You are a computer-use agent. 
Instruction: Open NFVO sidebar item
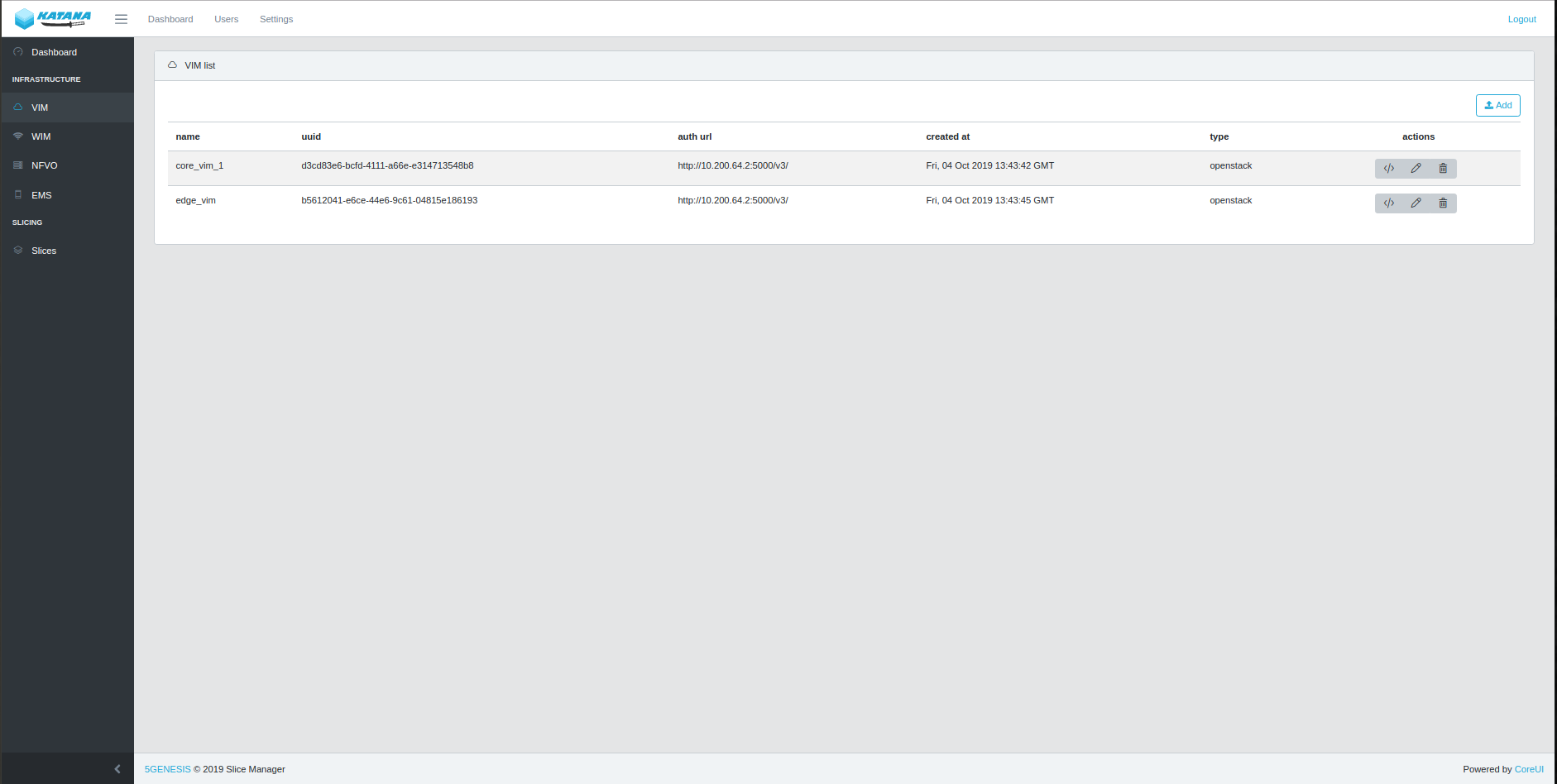click(67, 165)
